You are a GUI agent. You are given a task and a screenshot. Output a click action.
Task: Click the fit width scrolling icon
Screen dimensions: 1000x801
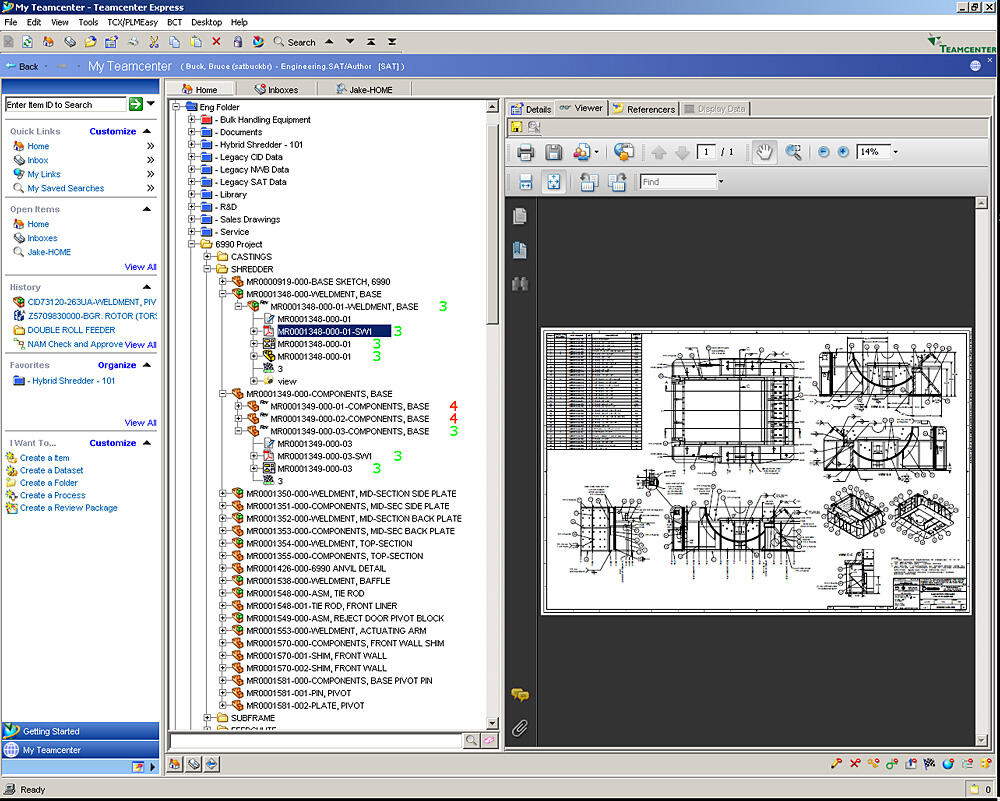pyautogui.click(x=526, y=182)
